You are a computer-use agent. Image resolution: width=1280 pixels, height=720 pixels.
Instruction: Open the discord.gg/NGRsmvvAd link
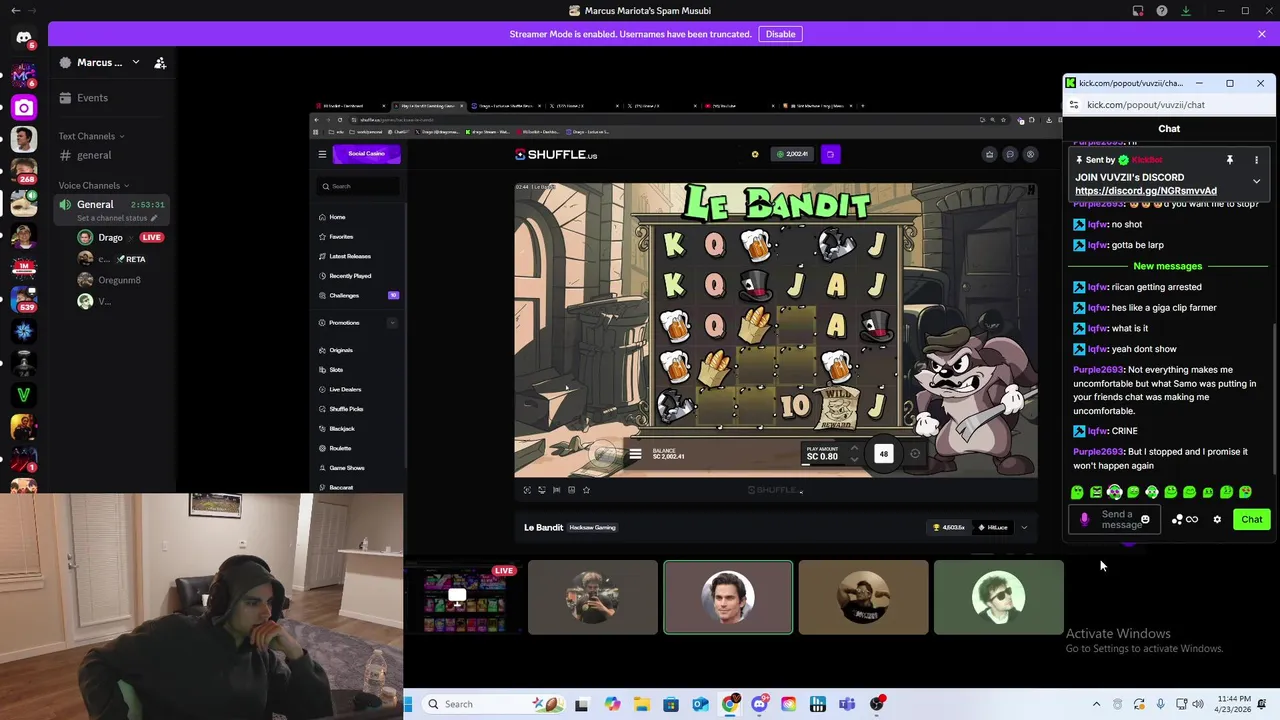pyautogui.click(x=1146, y=191)
